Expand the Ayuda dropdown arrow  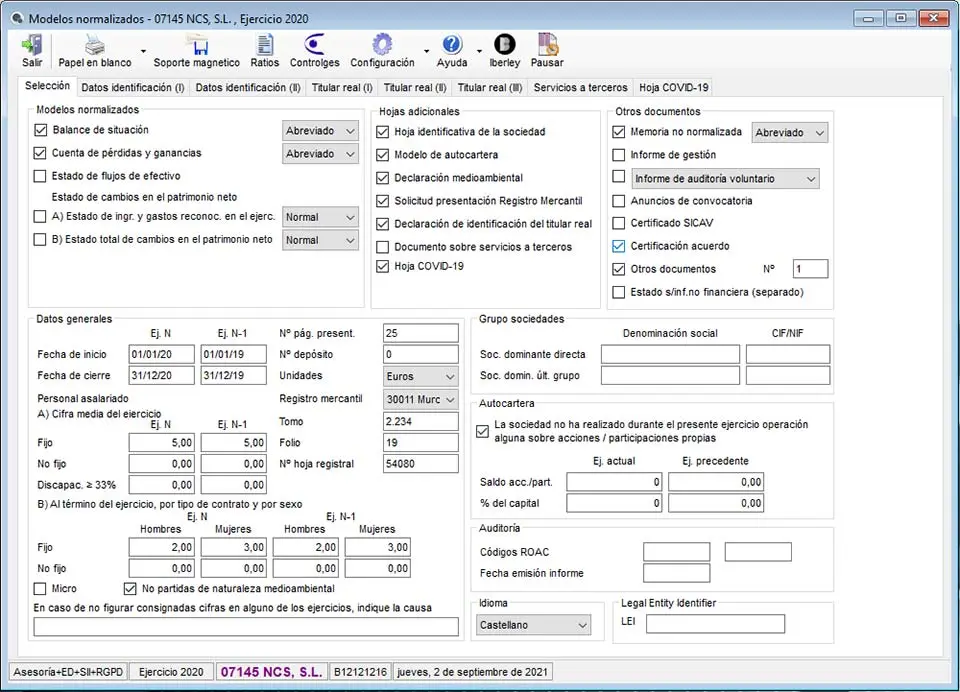479,51
